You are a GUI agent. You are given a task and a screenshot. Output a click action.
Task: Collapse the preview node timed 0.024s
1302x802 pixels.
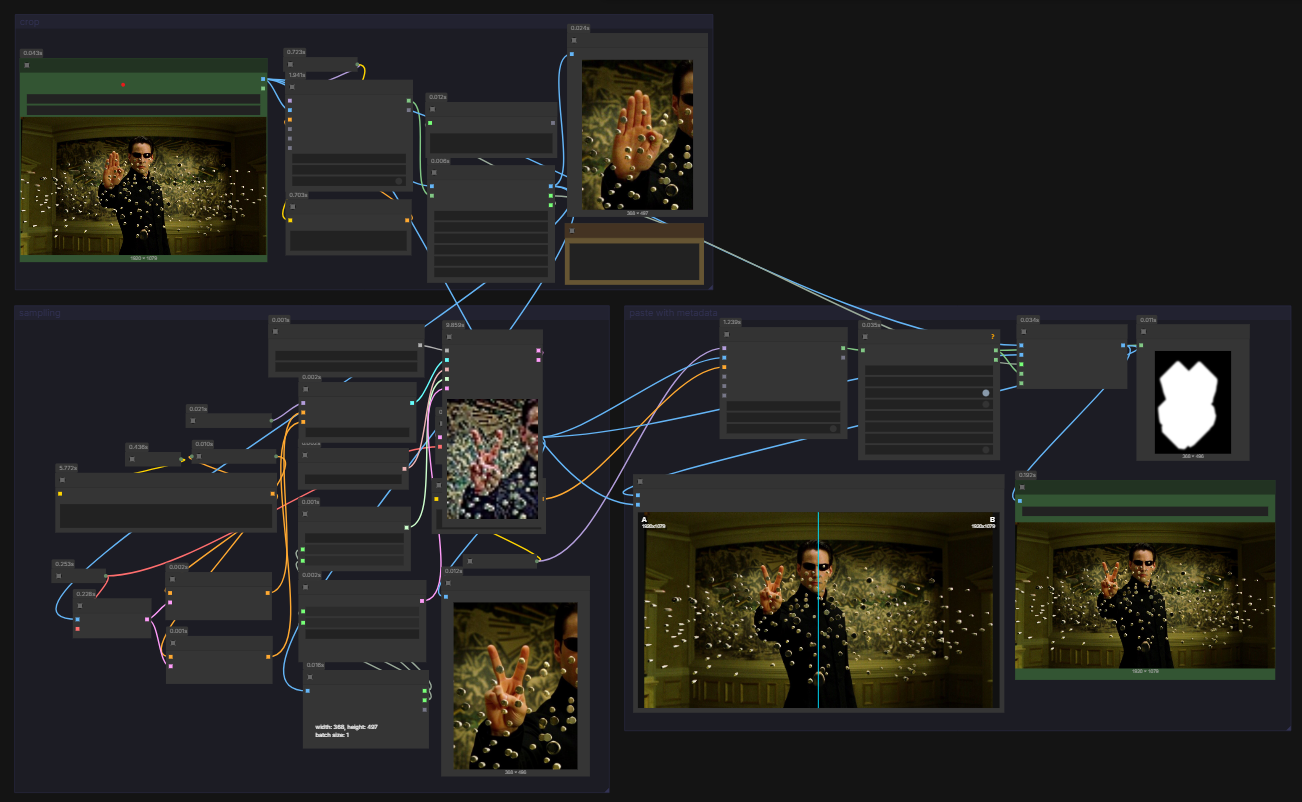(574, 40)
